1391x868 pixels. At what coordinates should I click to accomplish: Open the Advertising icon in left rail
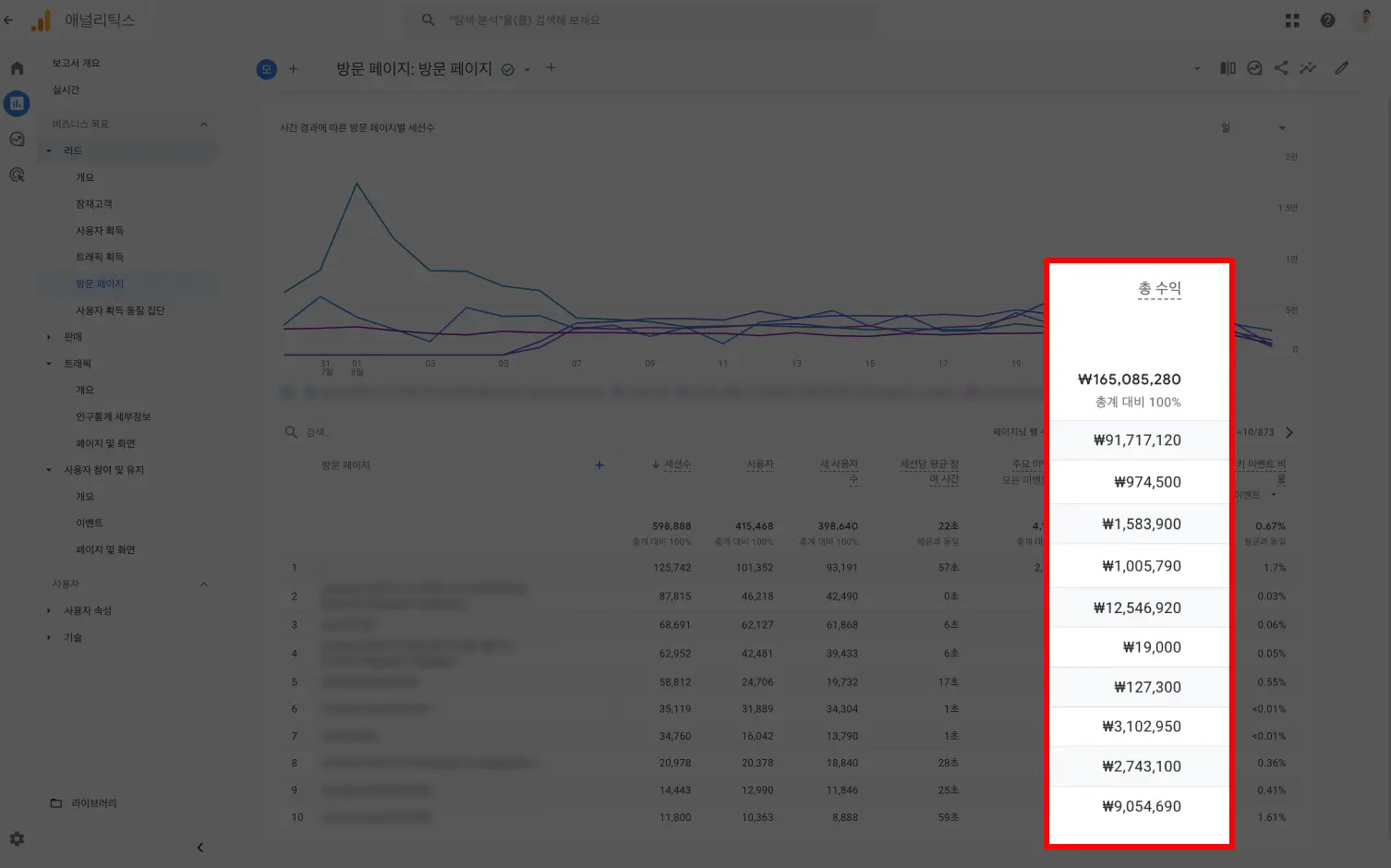click(17, 175)
